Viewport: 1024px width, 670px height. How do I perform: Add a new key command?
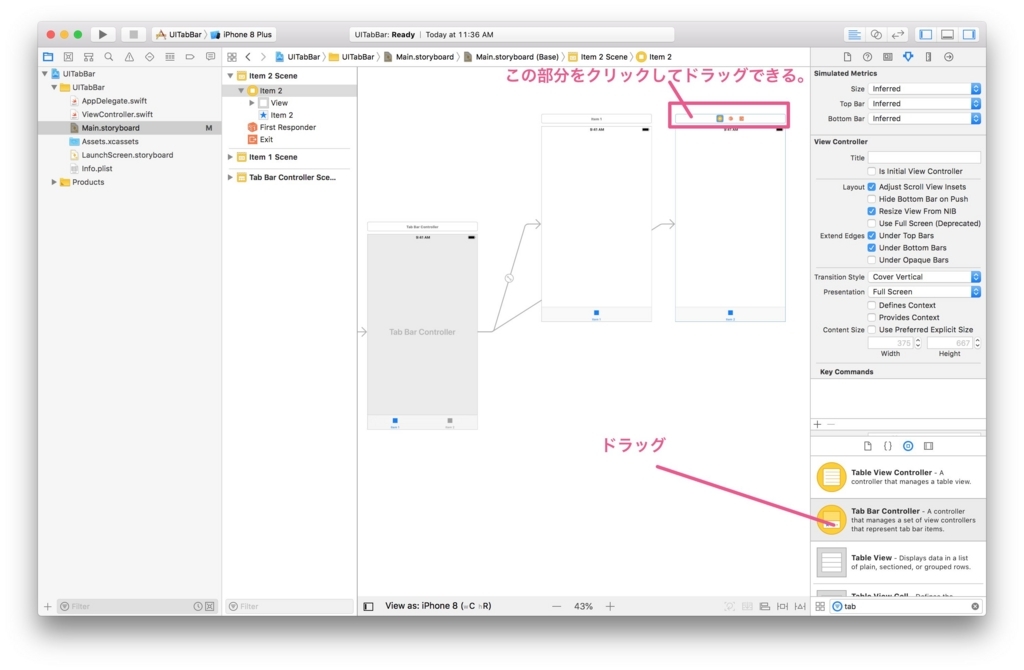(818, 424)
